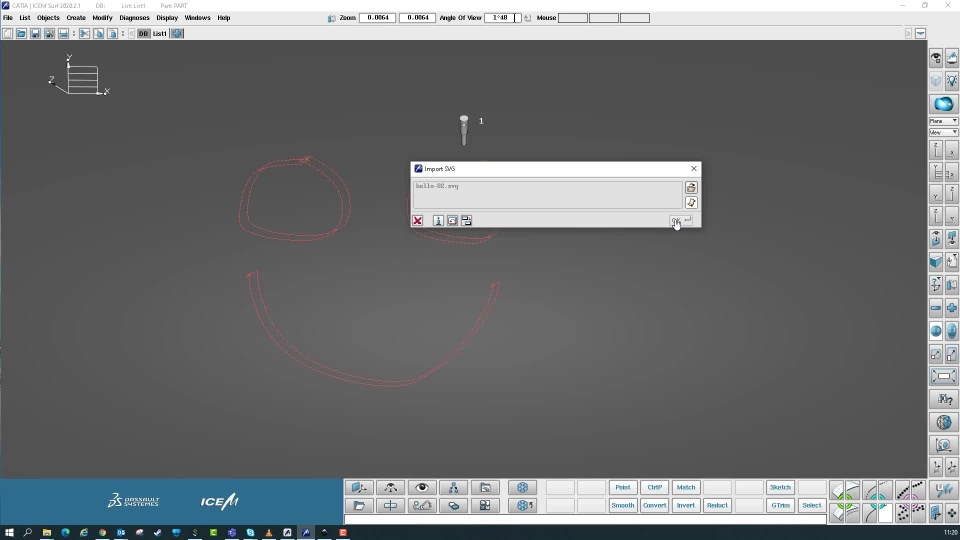
Task: Click the Smooth button
Action: coord(623,506)
